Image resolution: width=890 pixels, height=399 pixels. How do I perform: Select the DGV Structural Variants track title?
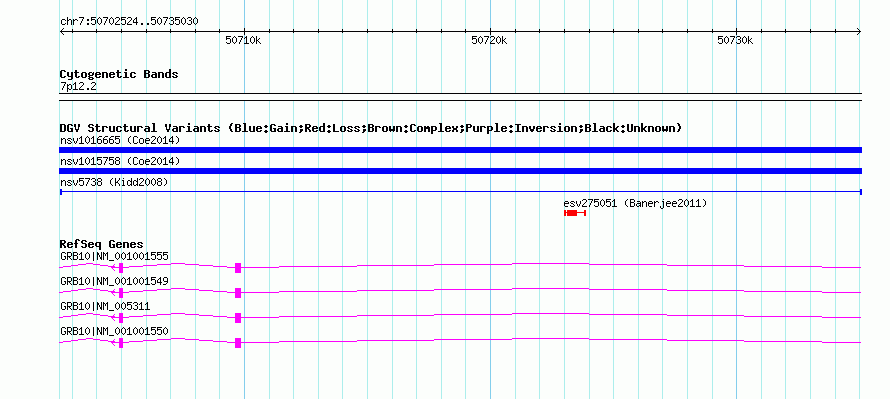tap(370, 128)
